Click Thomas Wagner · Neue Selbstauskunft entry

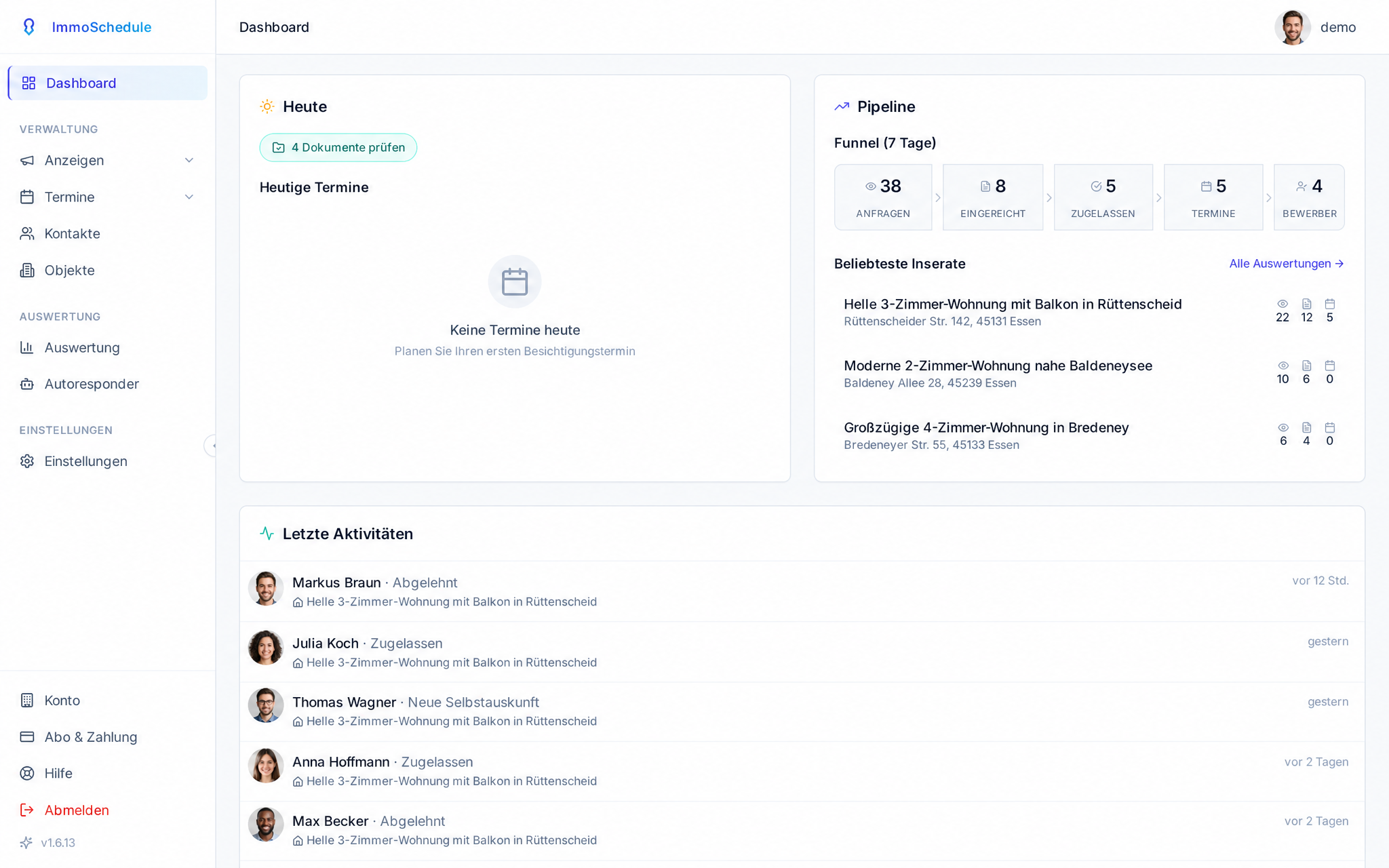click(802, 711)
